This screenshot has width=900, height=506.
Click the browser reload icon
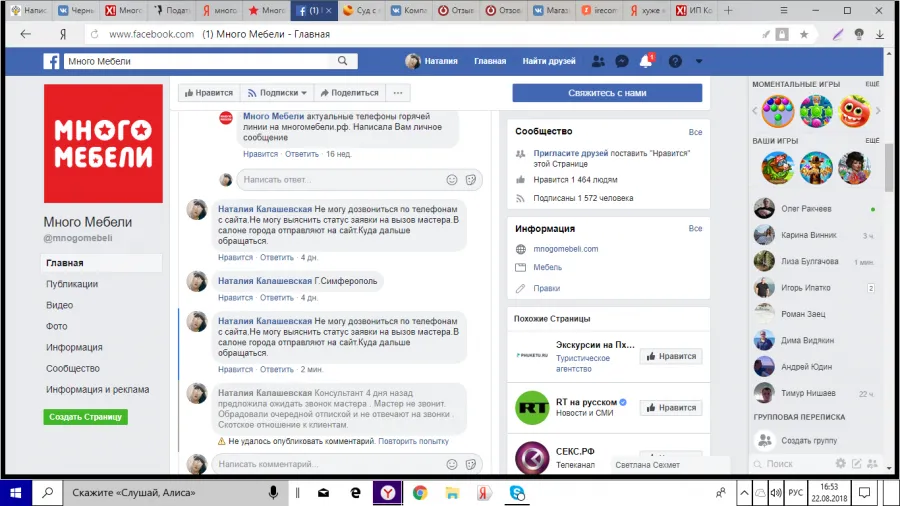click(x=95, y=34)
